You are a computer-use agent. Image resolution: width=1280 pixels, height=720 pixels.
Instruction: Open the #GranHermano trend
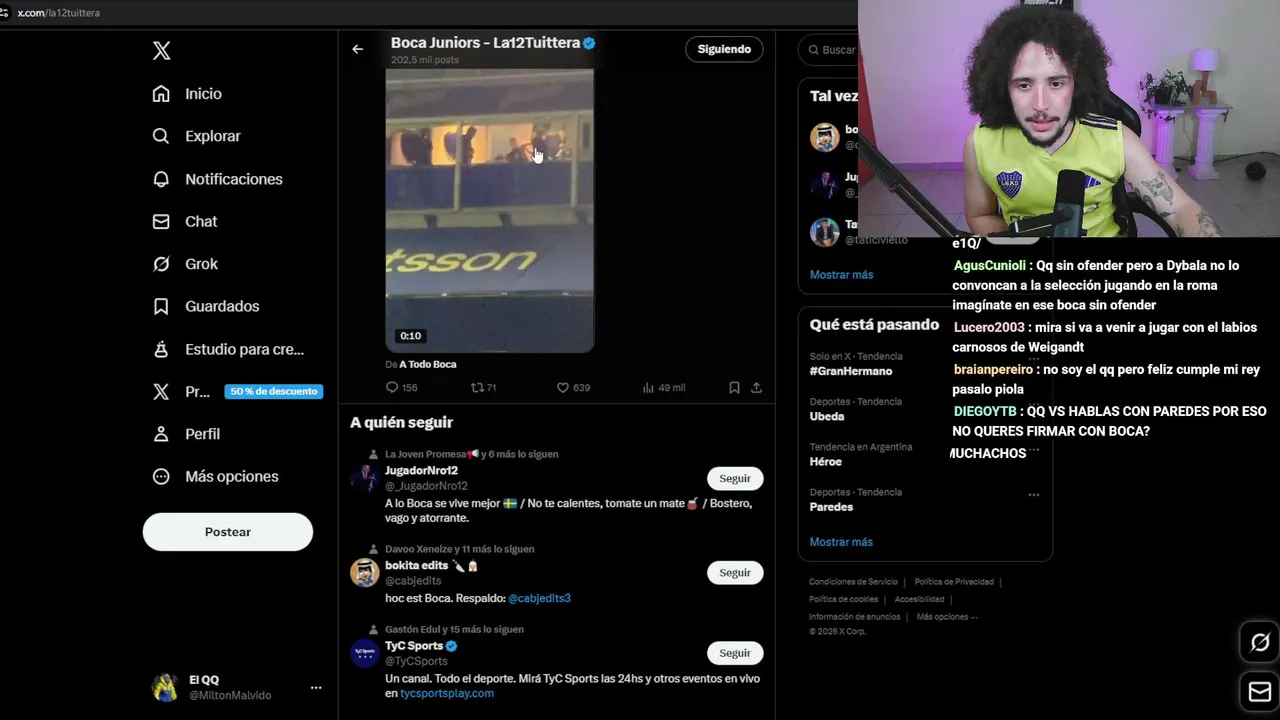click(x=851, y=371)
